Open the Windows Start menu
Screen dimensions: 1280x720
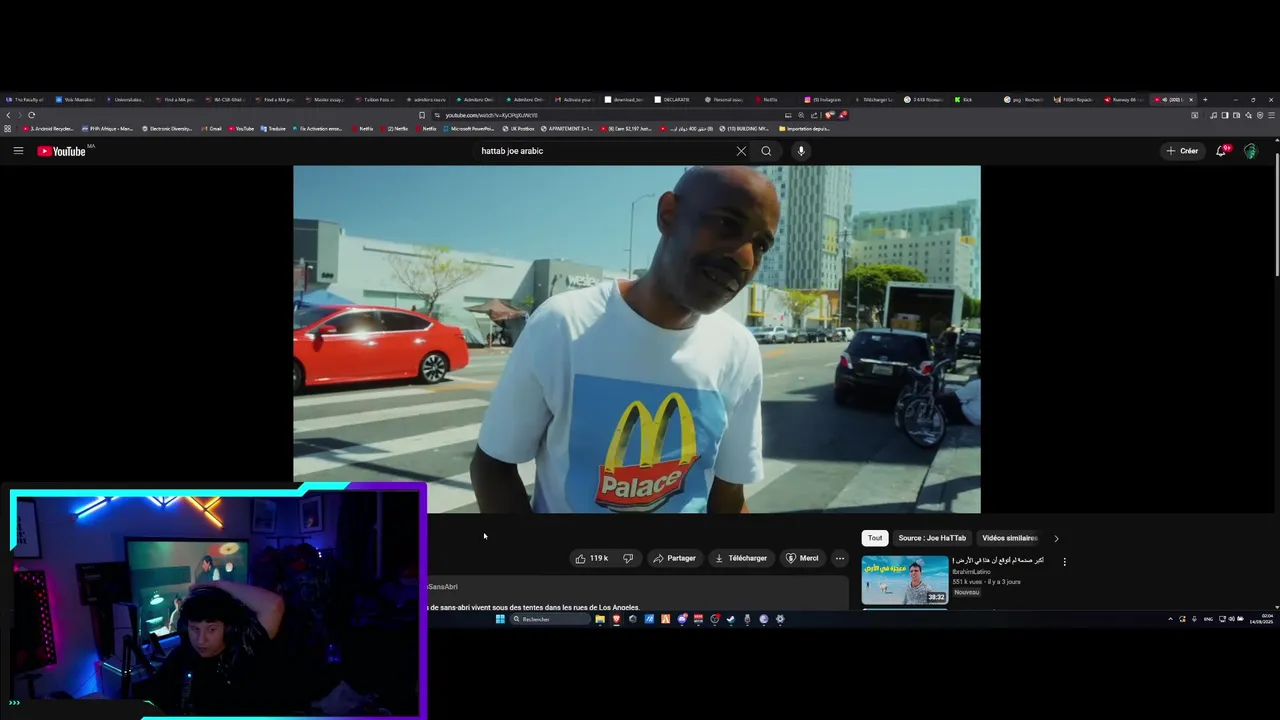[x=501, y=619]
